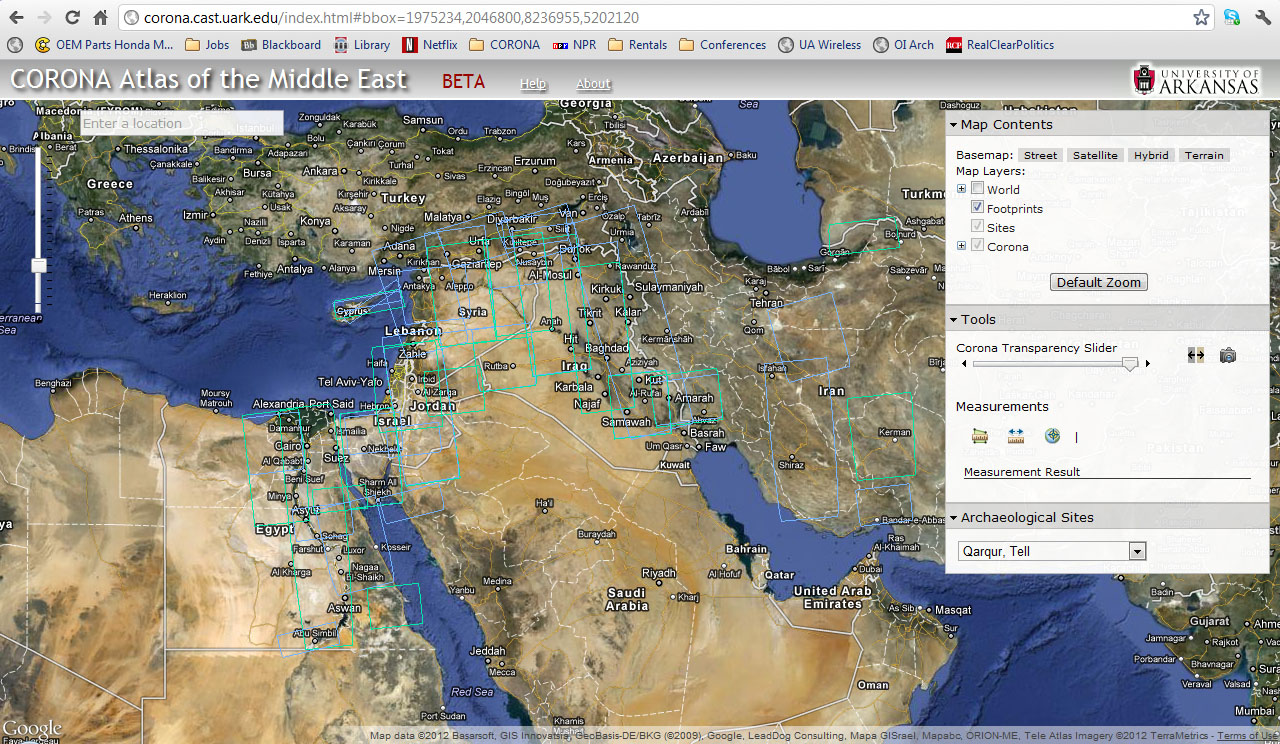
Task: Switch basemap to Street
Action: (1040, 155)
